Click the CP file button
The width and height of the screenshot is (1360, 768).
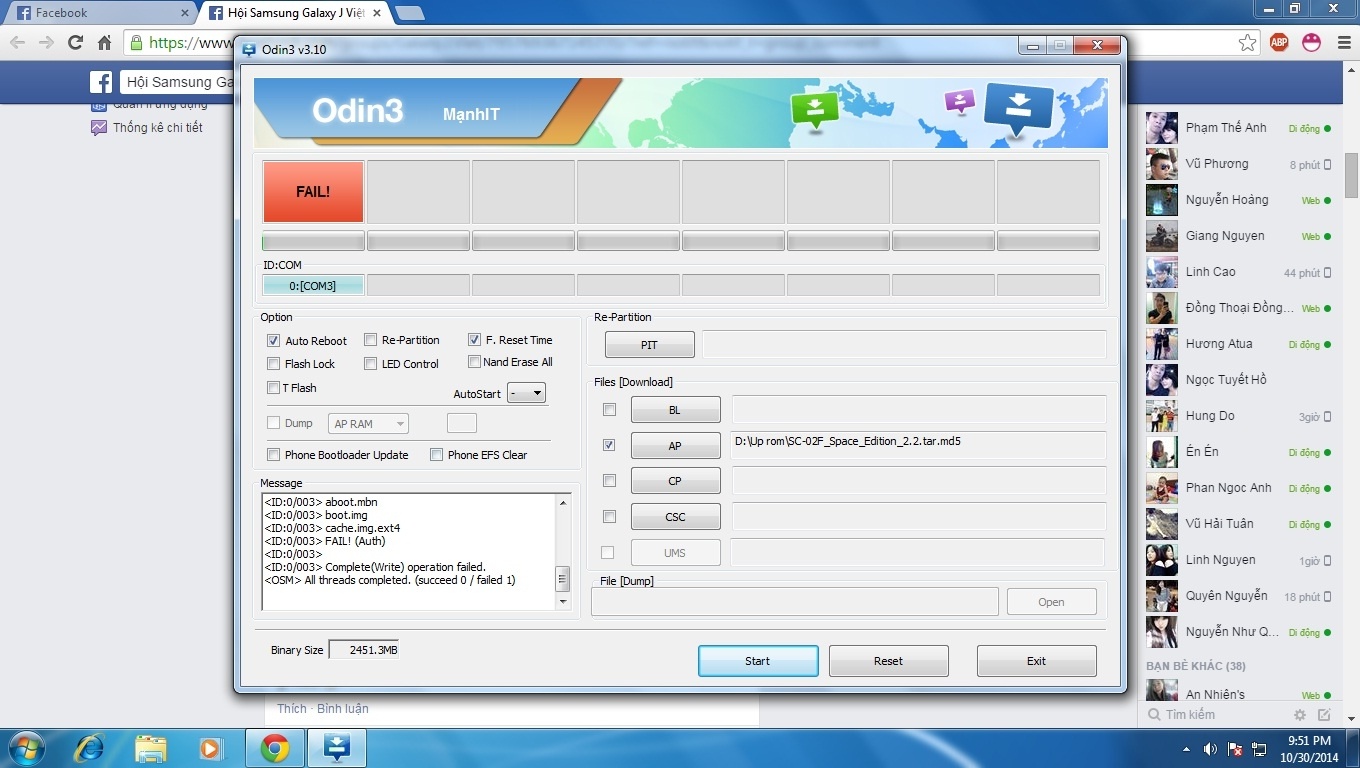[675, 481]
